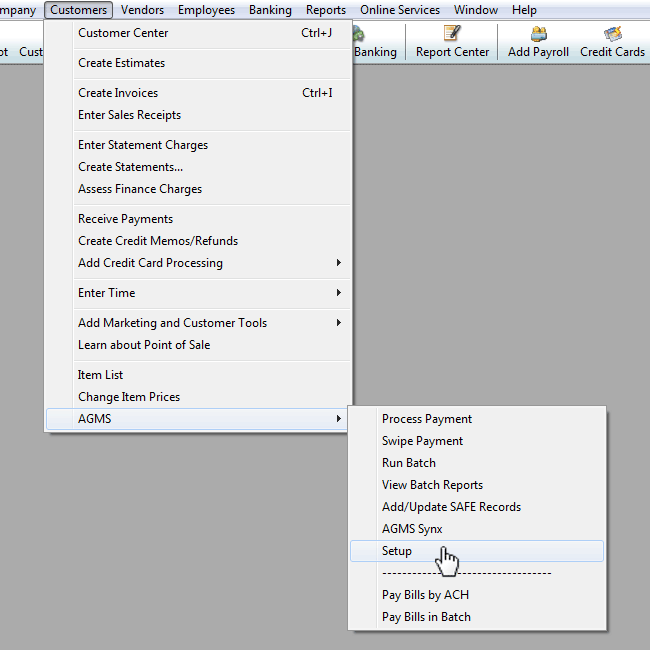Choose Pay Bills by ACH
Screen dimensions: 650x650
click(x=477, y=595)
